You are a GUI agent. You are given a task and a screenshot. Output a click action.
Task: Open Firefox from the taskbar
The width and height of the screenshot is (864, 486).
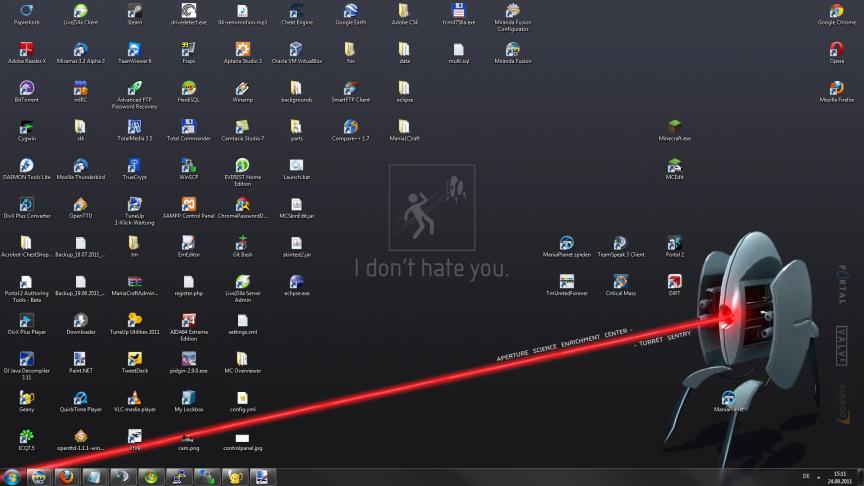(x=67, y=477)
